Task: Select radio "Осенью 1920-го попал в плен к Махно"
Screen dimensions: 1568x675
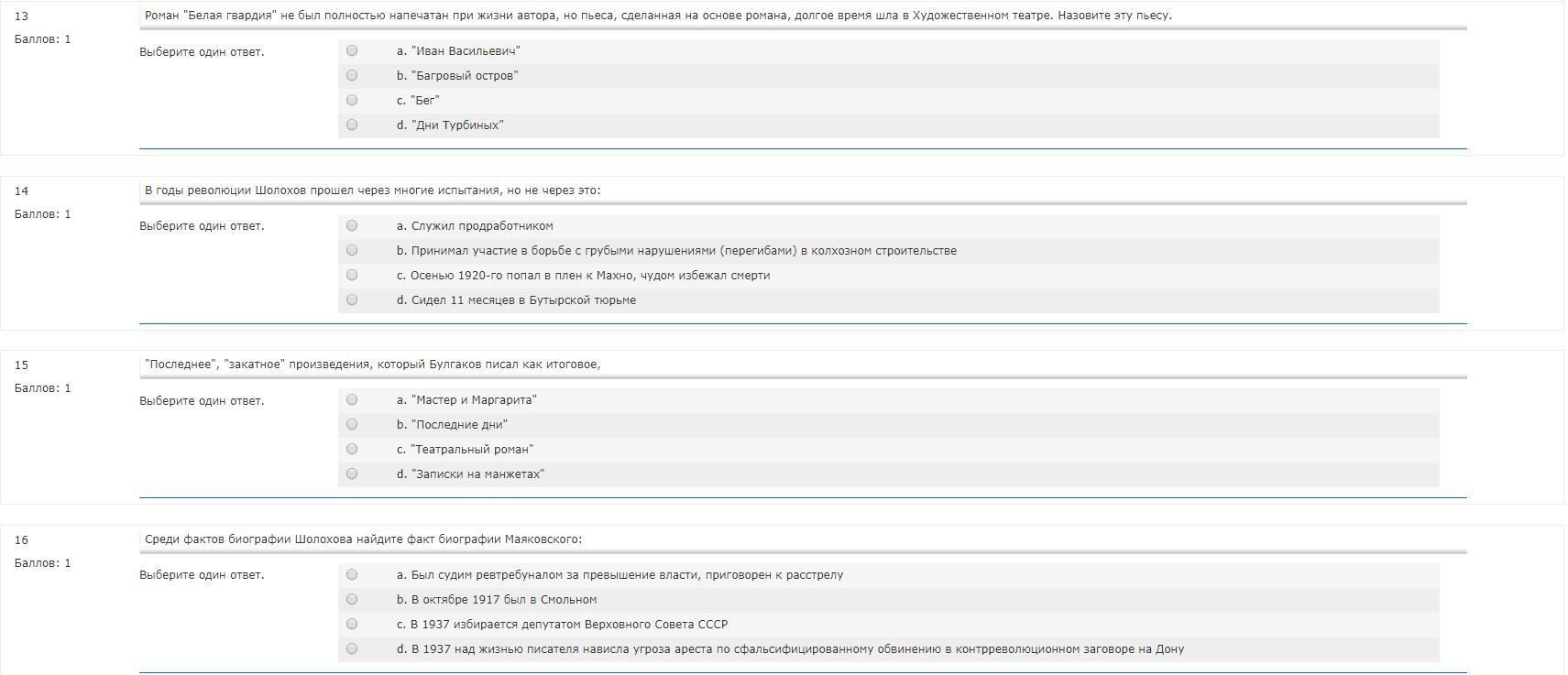Action: (x=352, y=276)
